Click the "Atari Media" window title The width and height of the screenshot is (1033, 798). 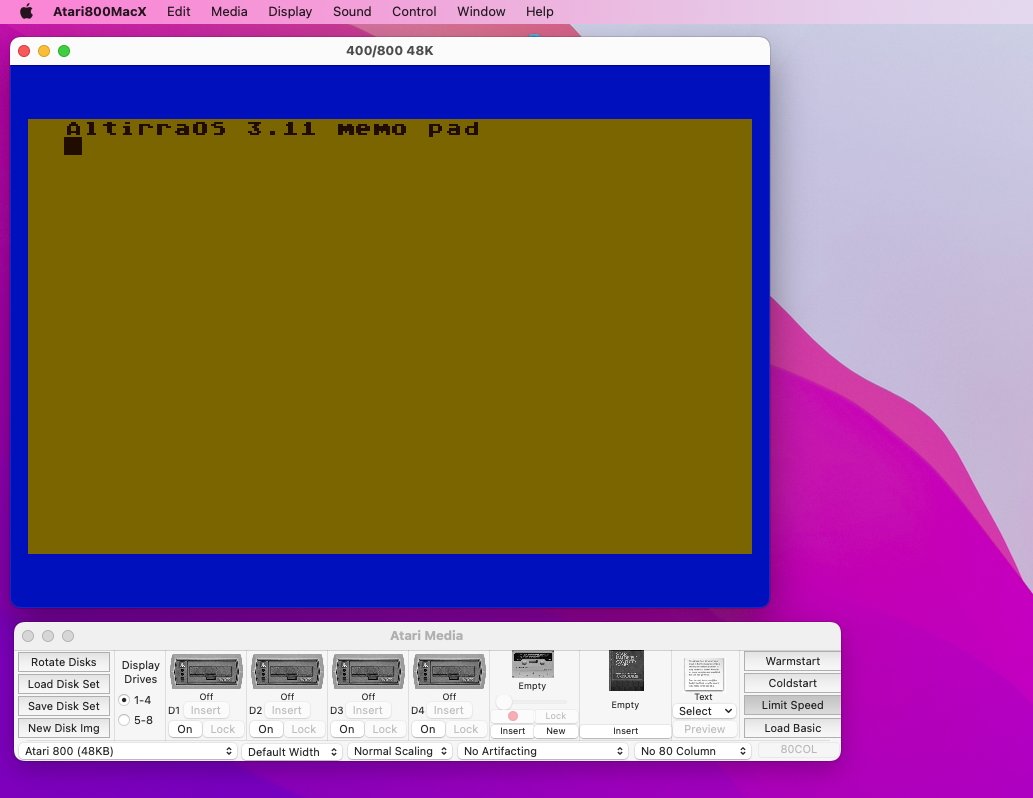point(426,635)
